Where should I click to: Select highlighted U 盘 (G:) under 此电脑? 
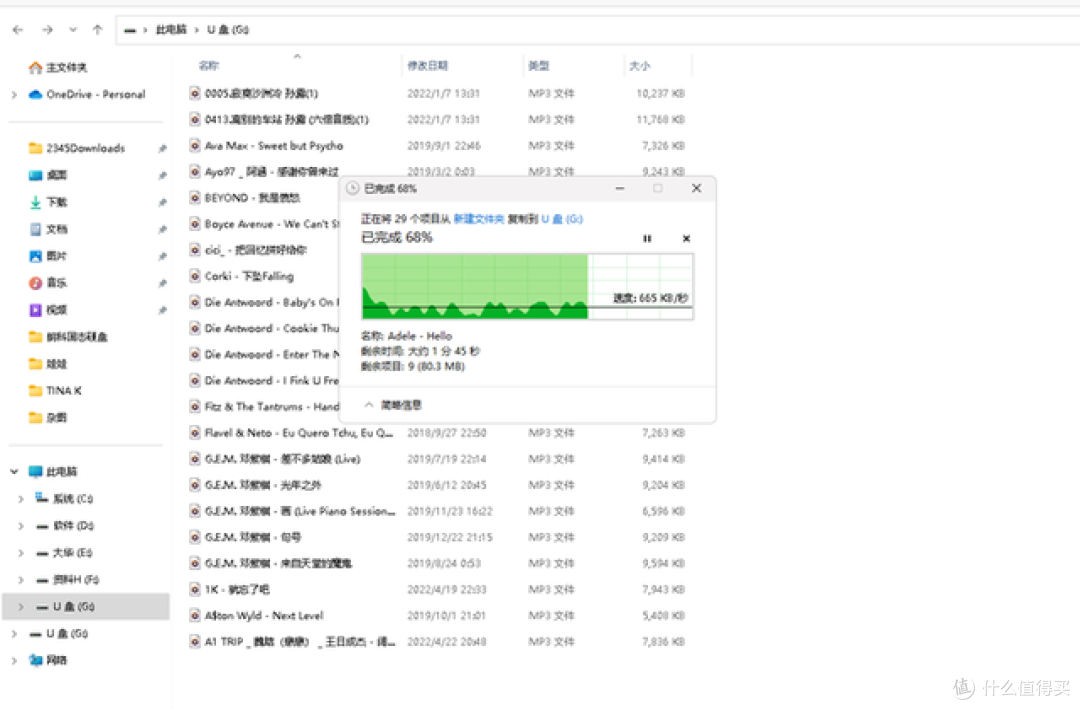(x=86, y=607)
